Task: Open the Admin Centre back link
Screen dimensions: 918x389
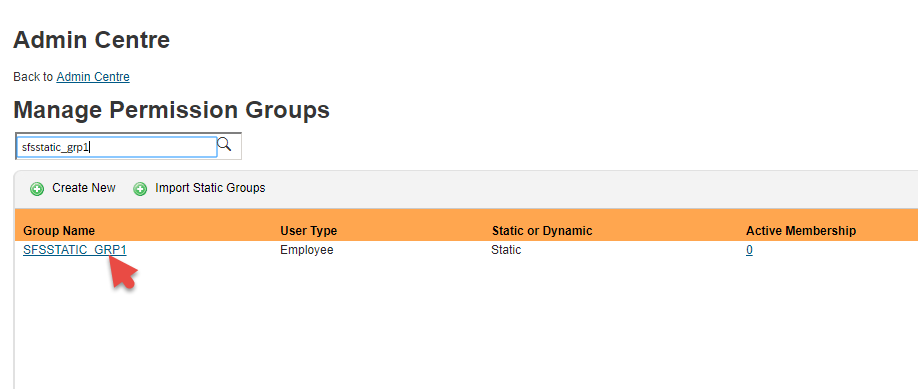Action: tap(93, 77)
